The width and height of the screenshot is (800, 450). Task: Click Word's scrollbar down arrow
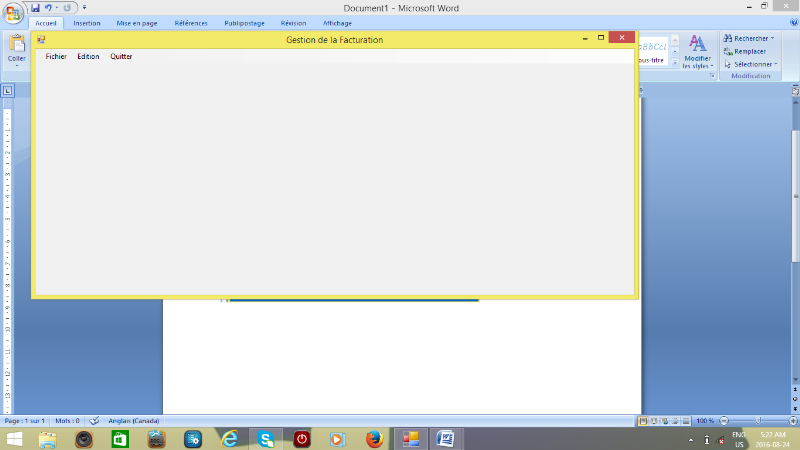click(795, 381)
